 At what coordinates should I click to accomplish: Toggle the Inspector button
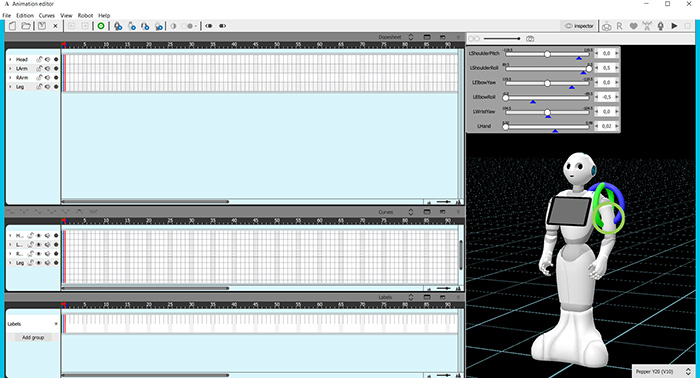tap(579, 26)
